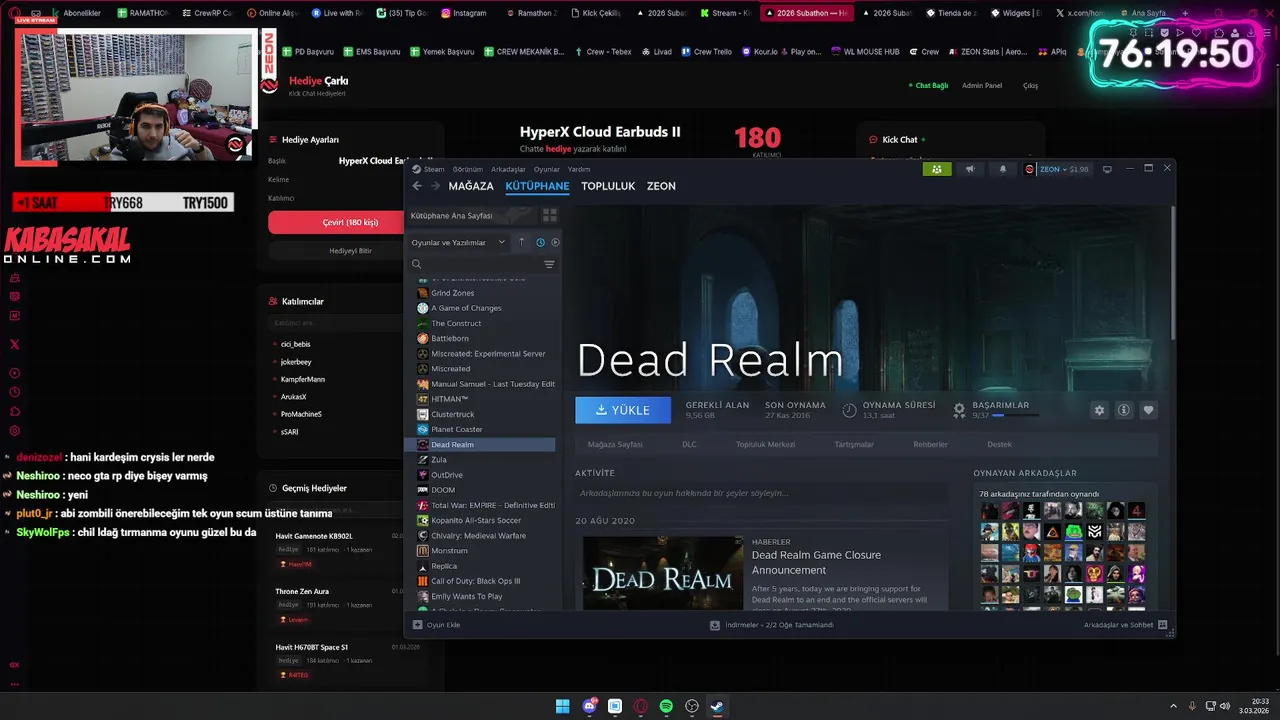Go to TOPLULUK tab
The height and width of the screenshot is (720, 1280).
(x=608, y=186)
